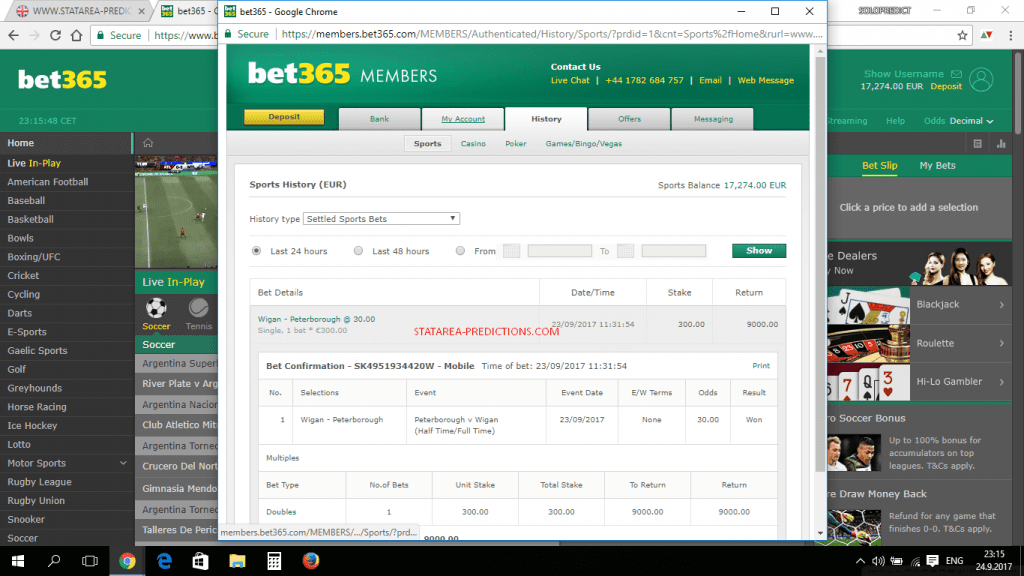Click the yellow Deposit button
Screen dimensions: 1024x576
(x=284, y=117)
